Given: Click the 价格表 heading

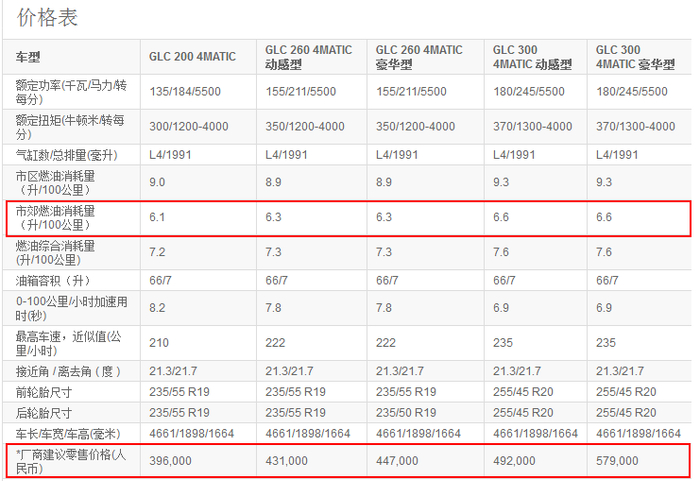Looking at the screenshot, I should (x=47, y=18).
